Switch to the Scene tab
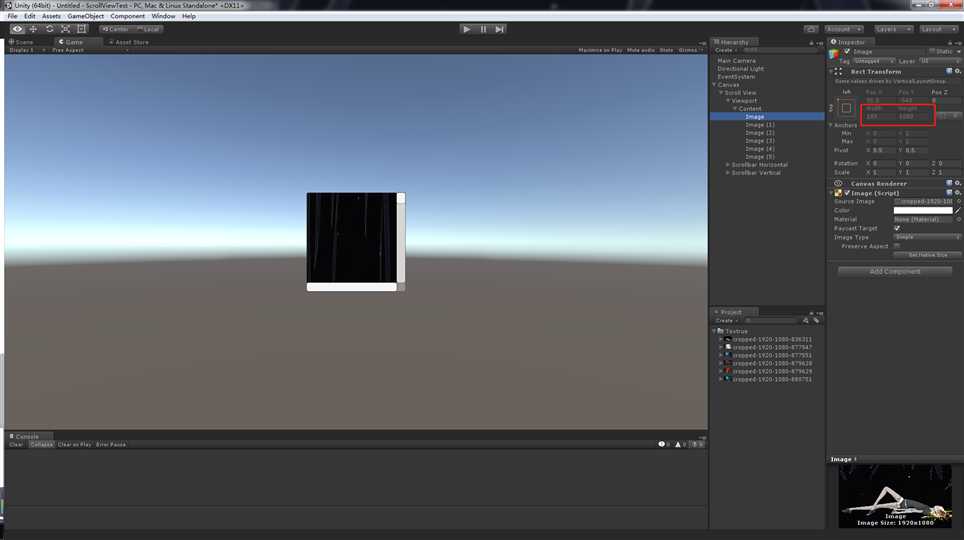Image resolution: width=964 pixels, height=540 pixels. (23, 42)
